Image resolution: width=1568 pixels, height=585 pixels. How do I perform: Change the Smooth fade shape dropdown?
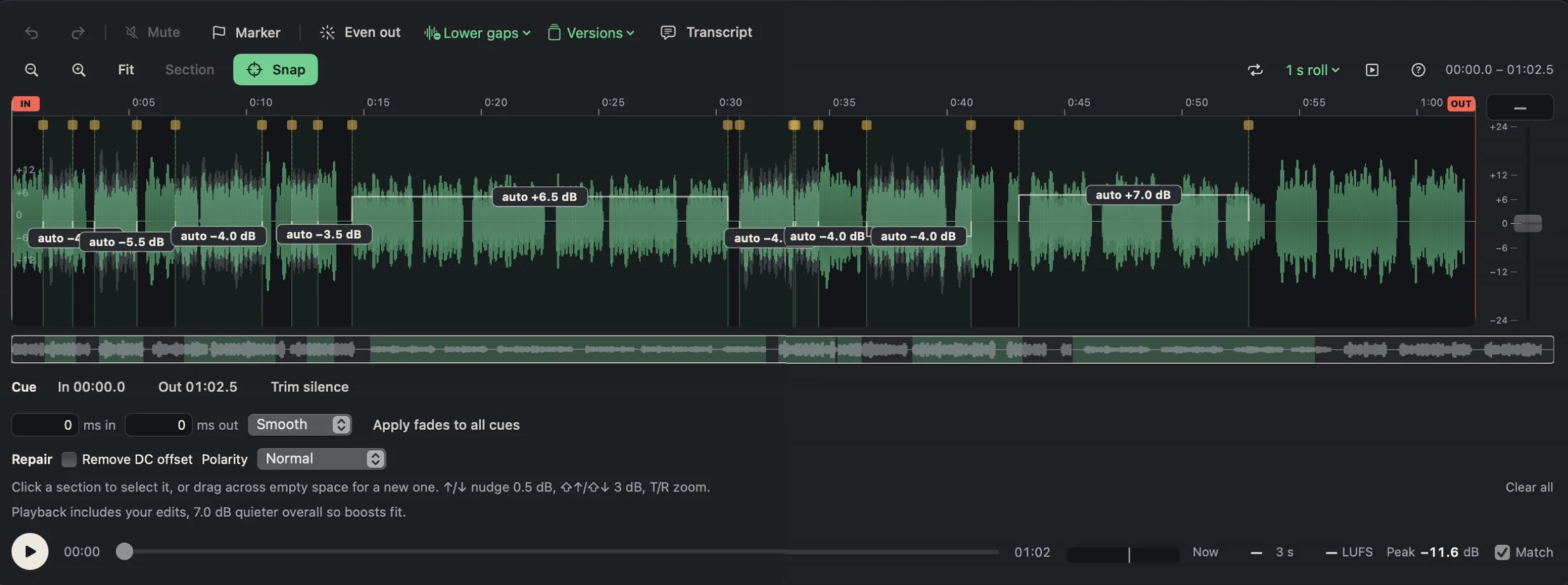click(300, 424)
